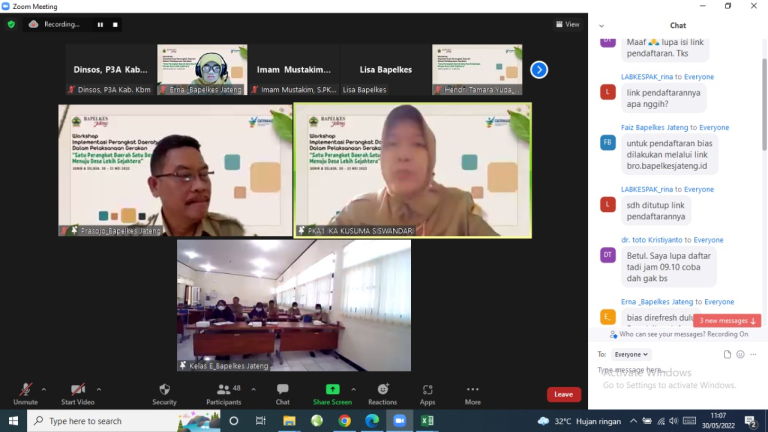Open Windows Start menu

13,421
